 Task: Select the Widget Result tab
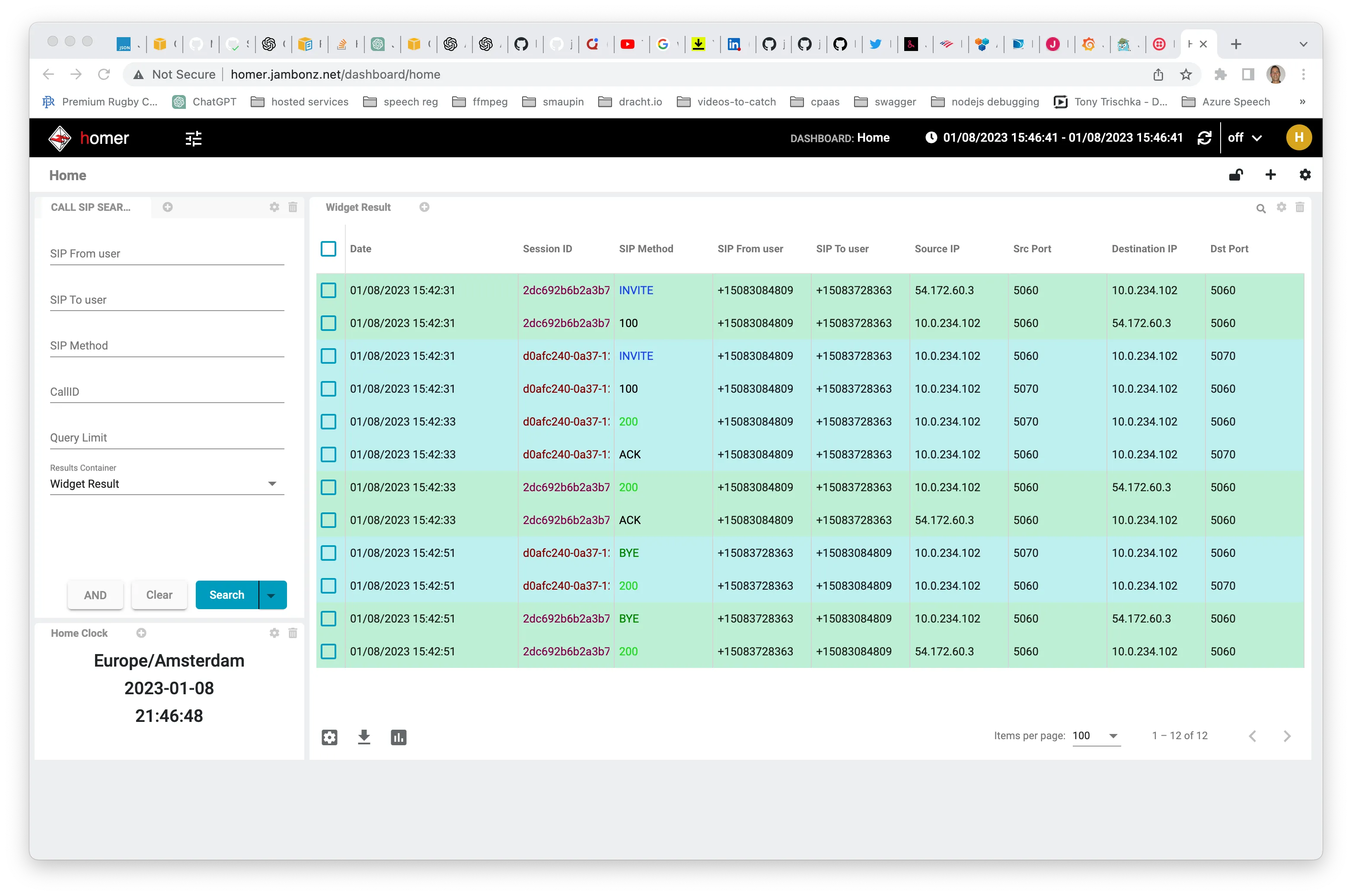click(x=358, y=207)
